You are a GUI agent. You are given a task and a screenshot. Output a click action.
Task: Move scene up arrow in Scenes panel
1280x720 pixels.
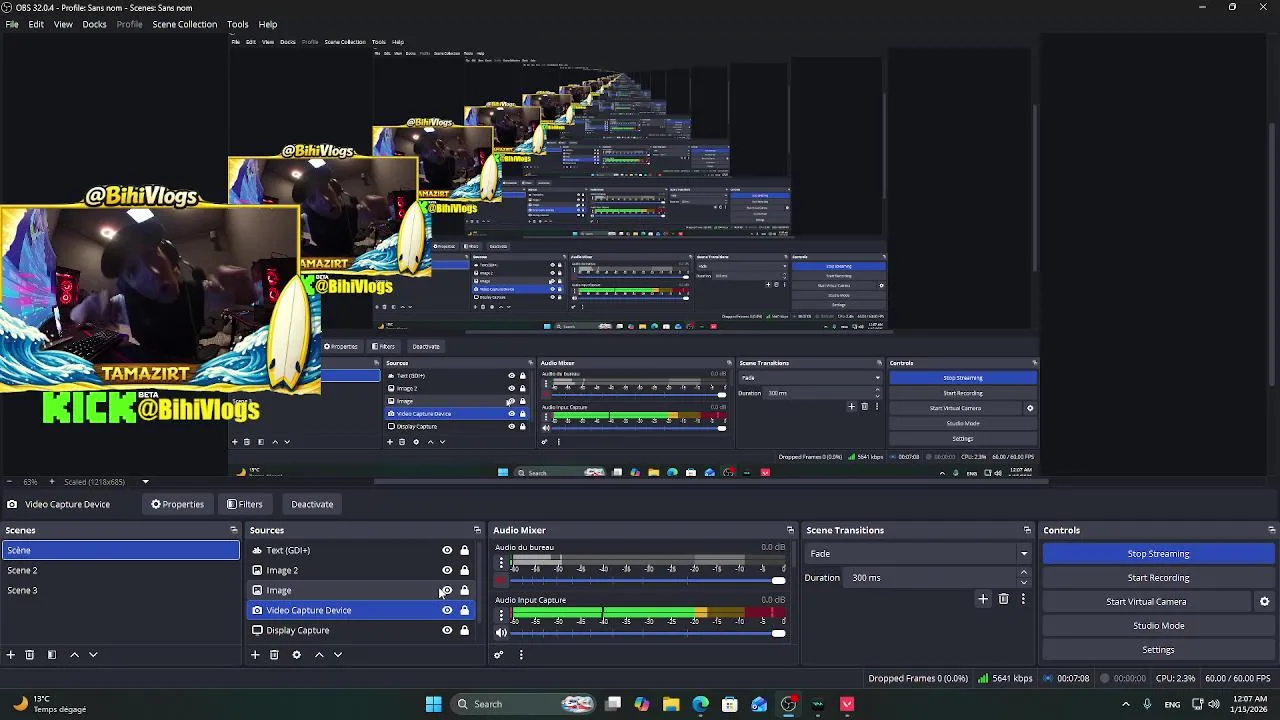pos(74,655)
